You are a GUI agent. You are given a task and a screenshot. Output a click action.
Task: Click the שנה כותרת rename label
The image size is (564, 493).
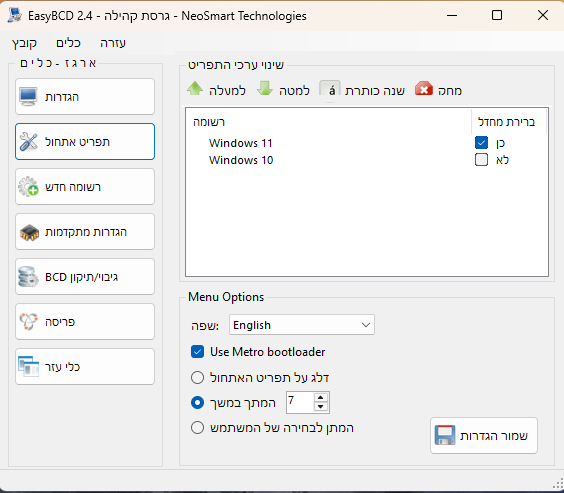coord(375,90)
